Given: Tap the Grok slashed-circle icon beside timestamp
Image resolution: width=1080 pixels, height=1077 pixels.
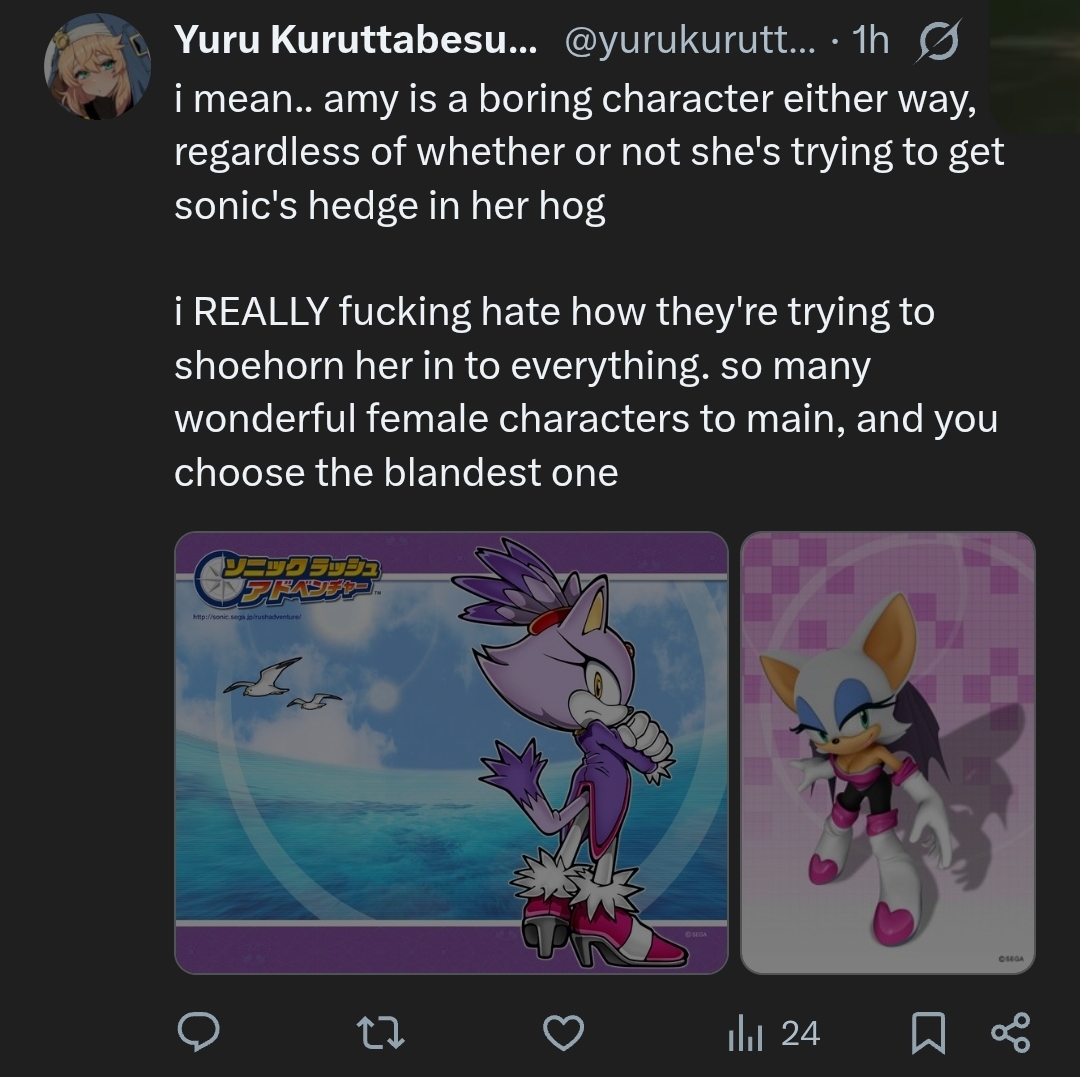Looking at the screenshot, I should tap(939, 41).
